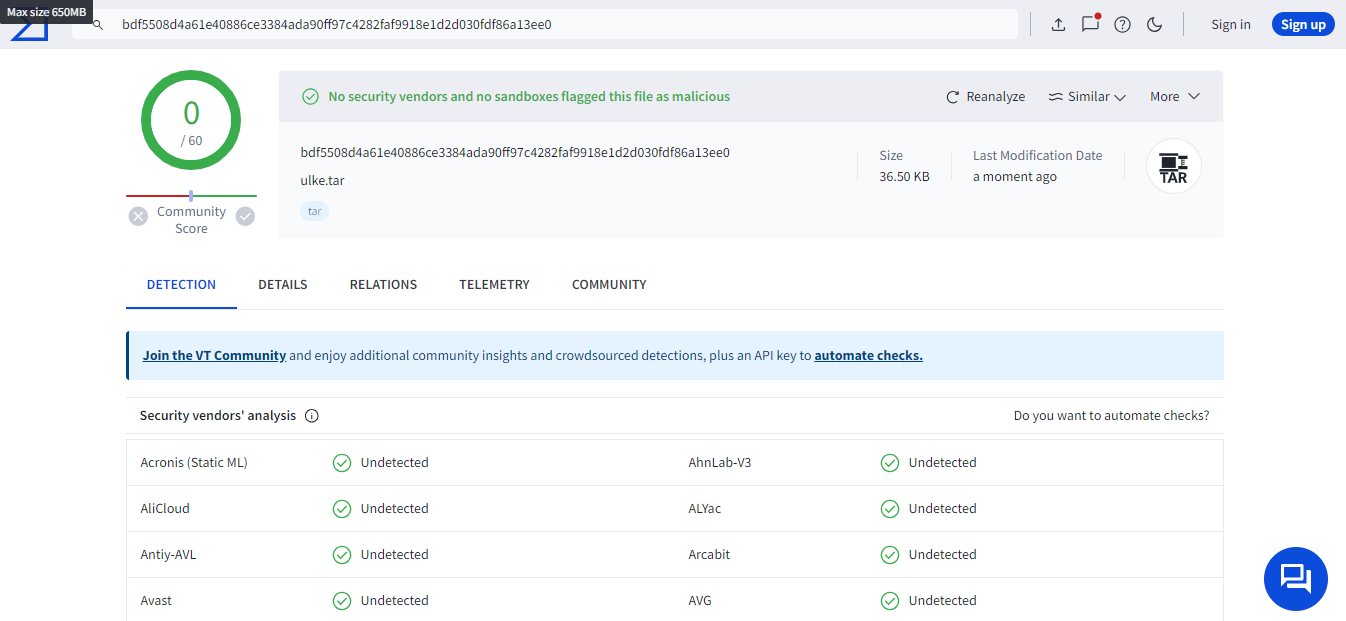This screenshot has width=1346, height=621.
Task: Open the chat bubble floating button
Action: (1295, 579)
